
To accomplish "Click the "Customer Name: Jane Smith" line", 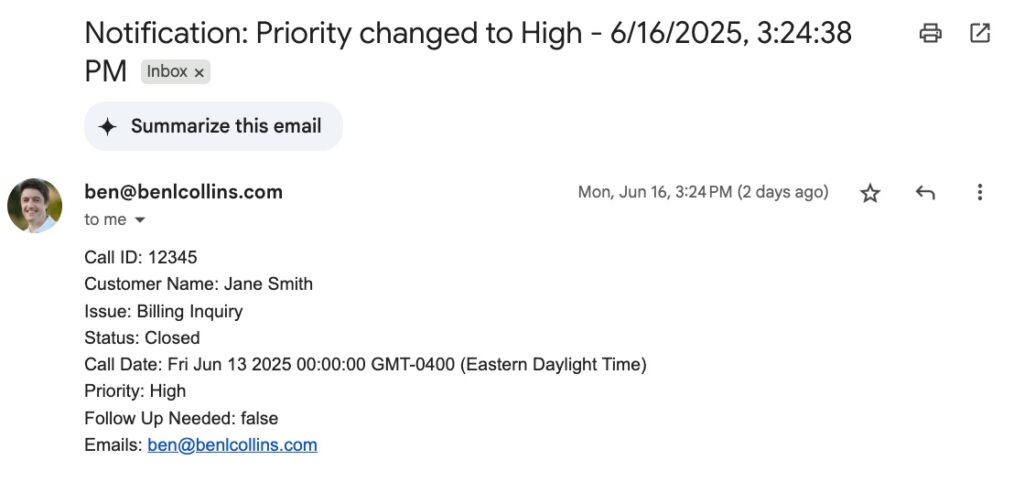I will (198, 284).
